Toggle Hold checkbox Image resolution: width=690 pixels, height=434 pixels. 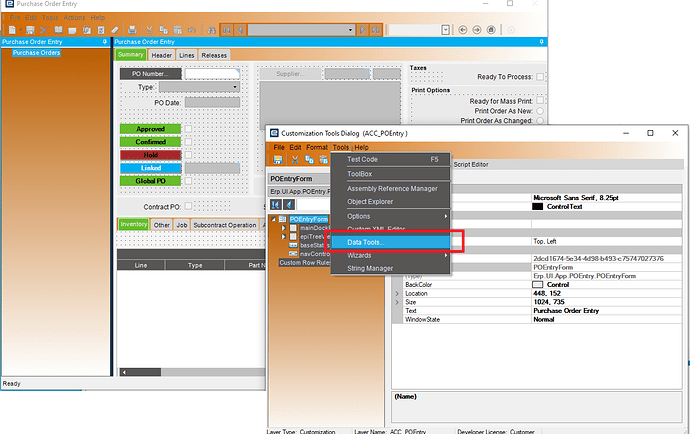[x=188, y=155]
